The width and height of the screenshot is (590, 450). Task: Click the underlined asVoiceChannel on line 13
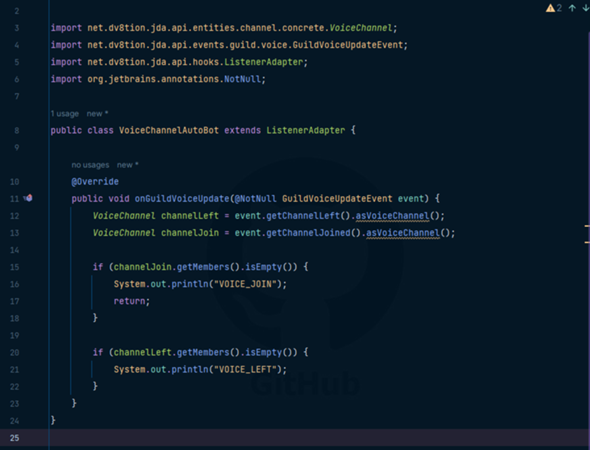403,233
